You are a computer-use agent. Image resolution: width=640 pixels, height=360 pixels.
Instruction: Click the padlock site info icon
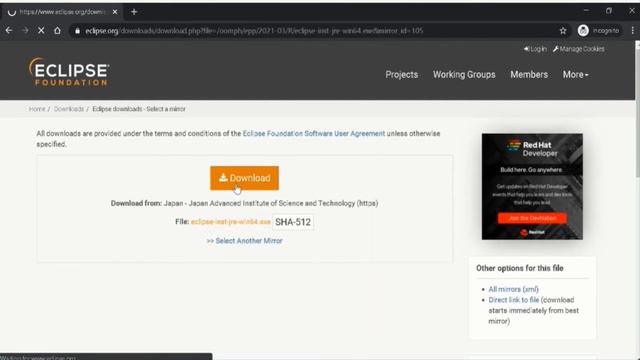pos(78,31)
